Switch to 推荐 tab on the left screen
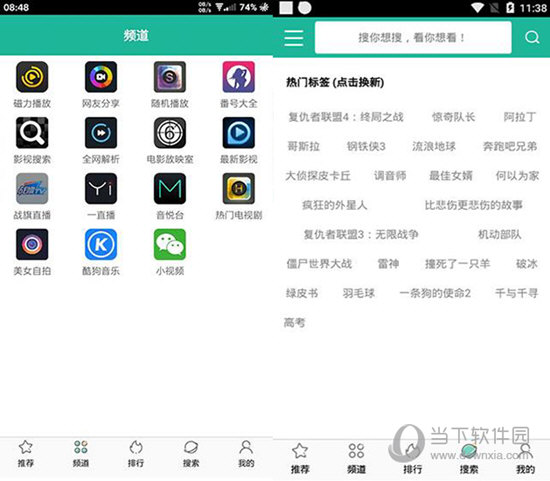550x481 pixels. pyautogui.click(x=26, y=454)
